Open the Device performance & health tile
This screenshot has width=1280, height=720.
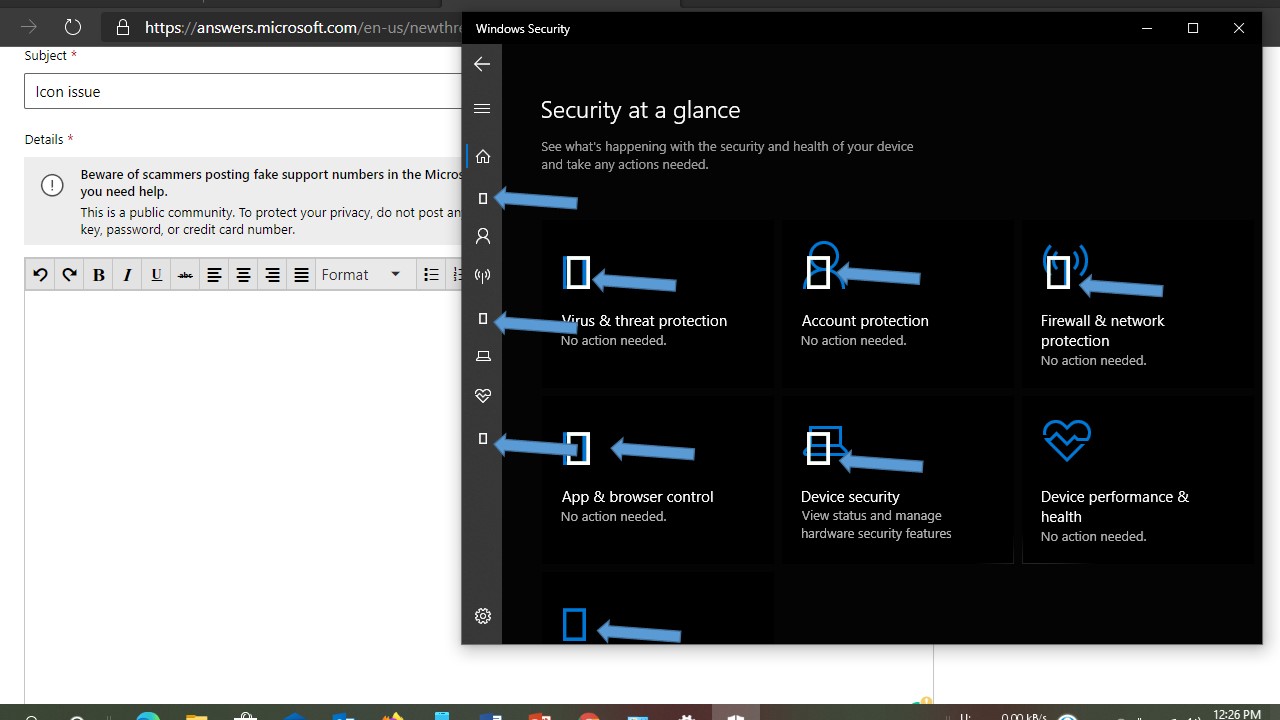pos(1137,480)
